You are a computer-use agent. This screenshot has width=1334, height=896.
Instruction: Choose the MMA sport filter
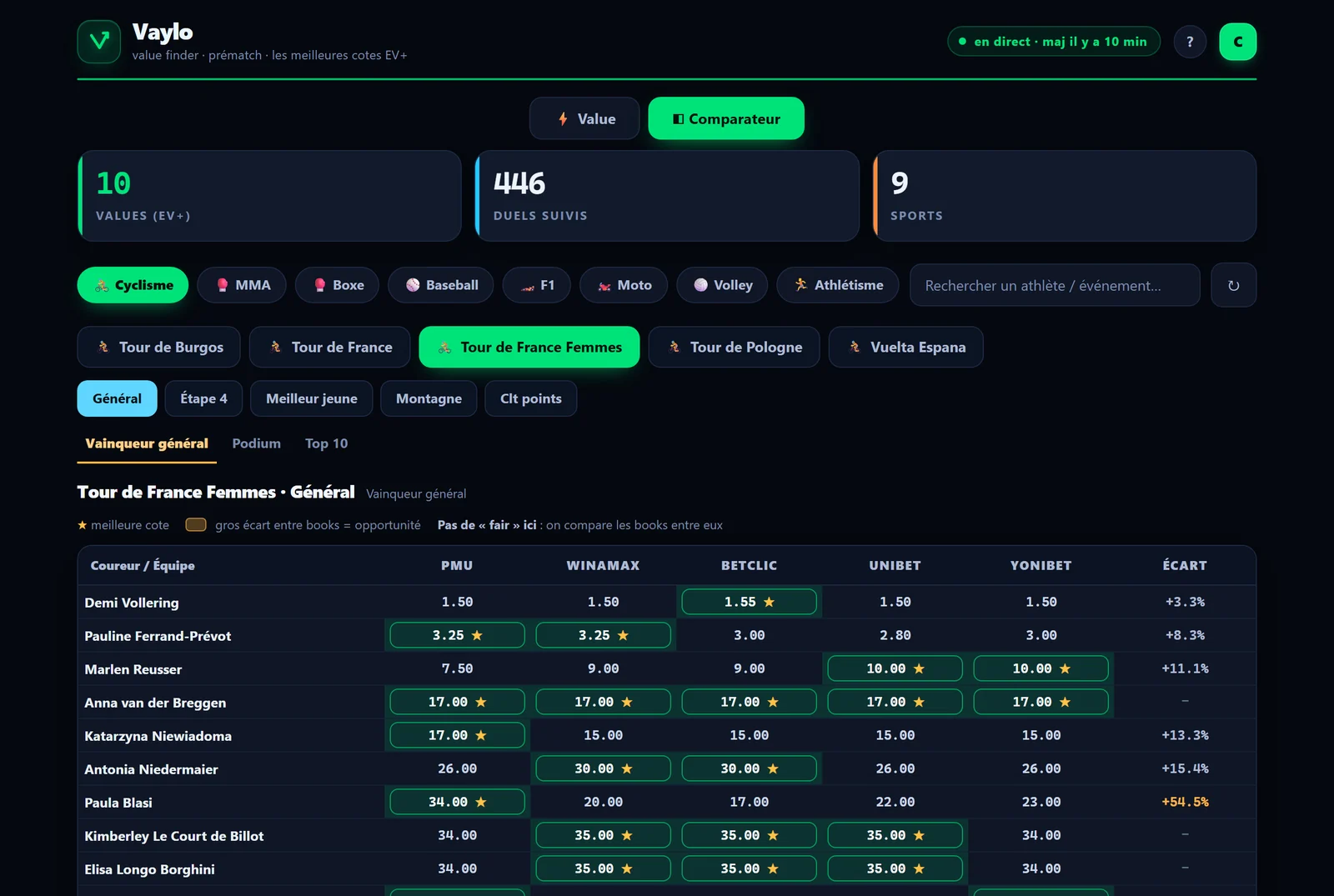click(x=242, y=285)
